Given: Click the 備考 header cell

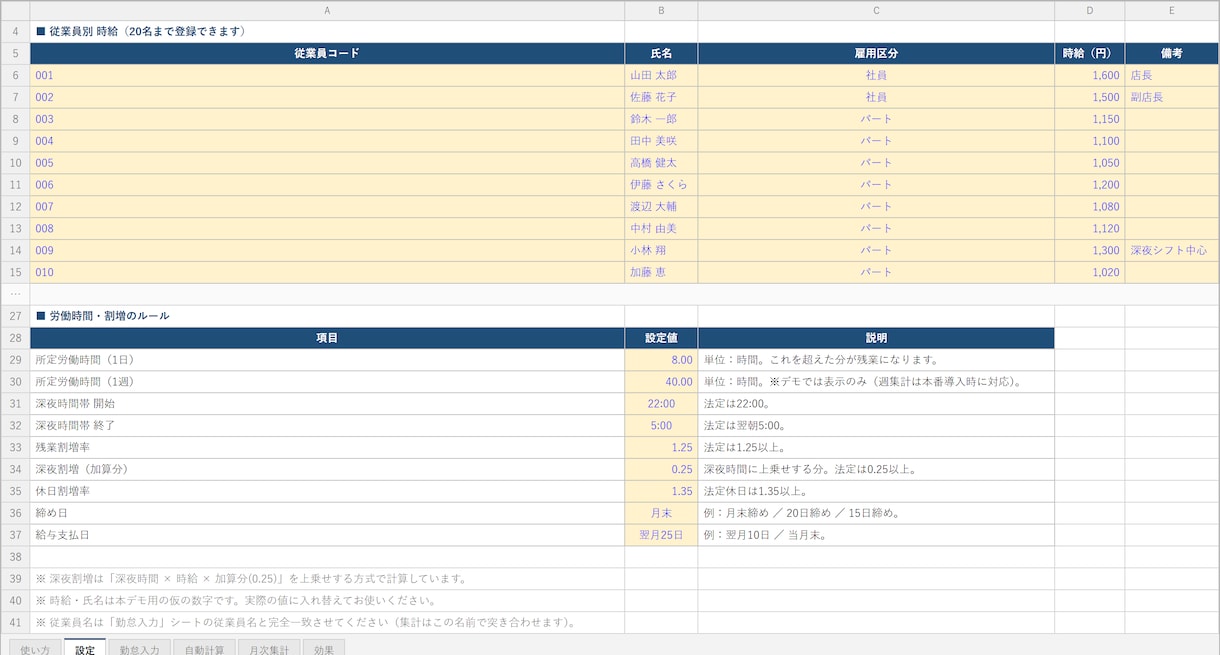Looking at the screenshot, I should coord(1172,53).
